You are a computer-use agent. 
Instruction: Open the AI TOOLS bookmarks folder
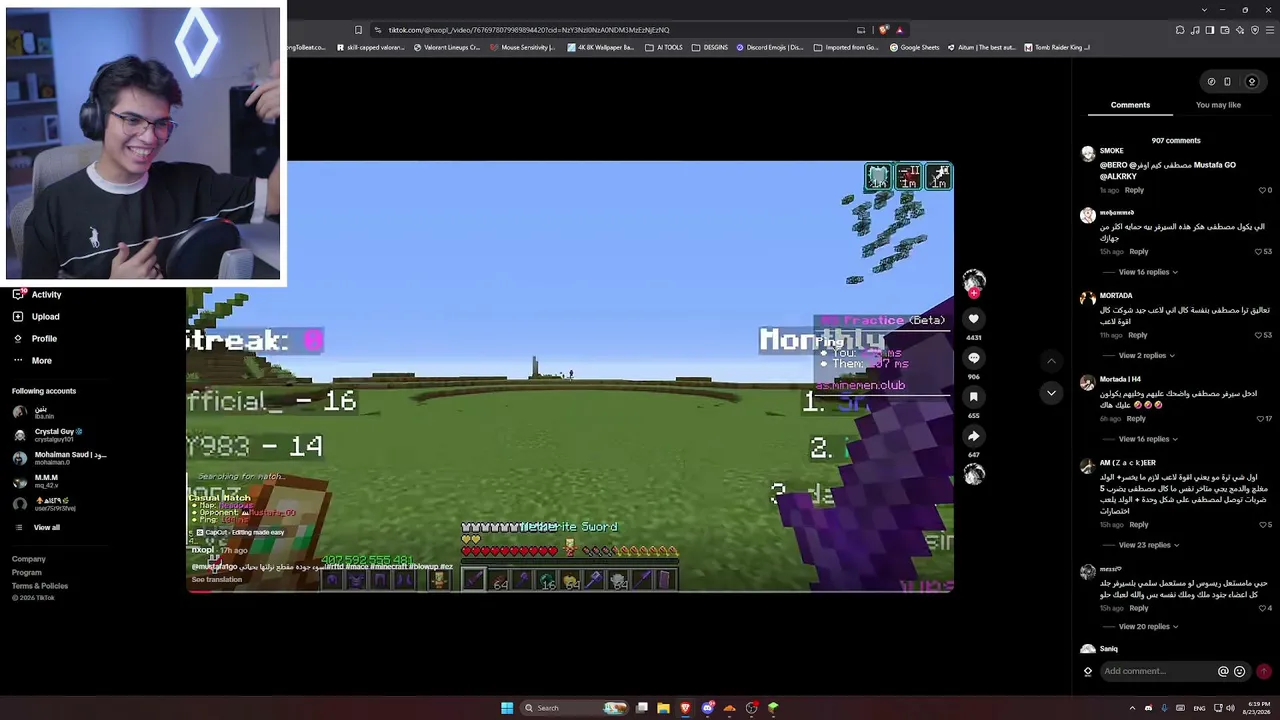[664, 47]
